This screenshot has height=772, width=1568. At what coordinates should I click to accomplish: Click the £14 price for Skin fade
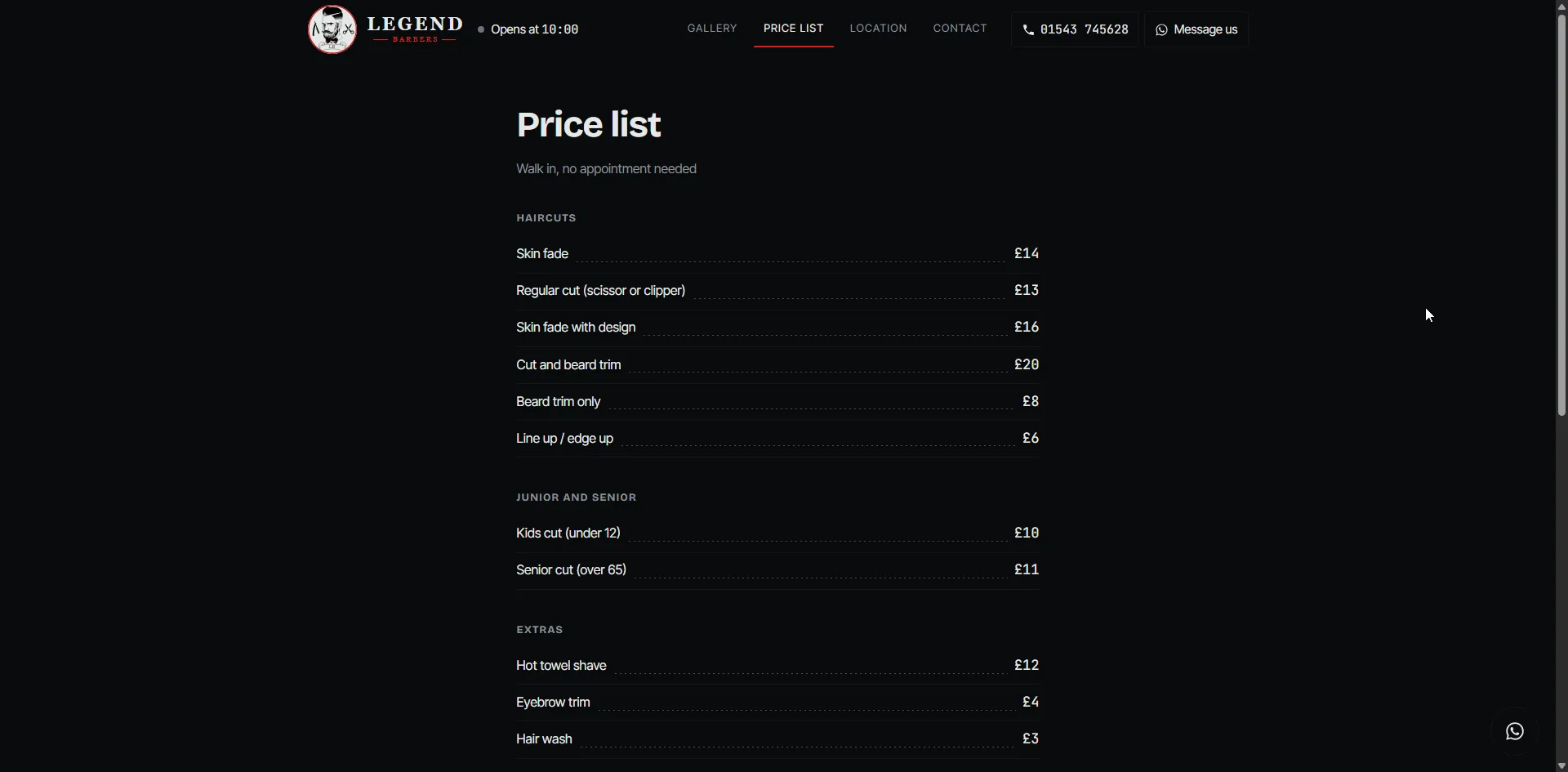pos(1027,254)
